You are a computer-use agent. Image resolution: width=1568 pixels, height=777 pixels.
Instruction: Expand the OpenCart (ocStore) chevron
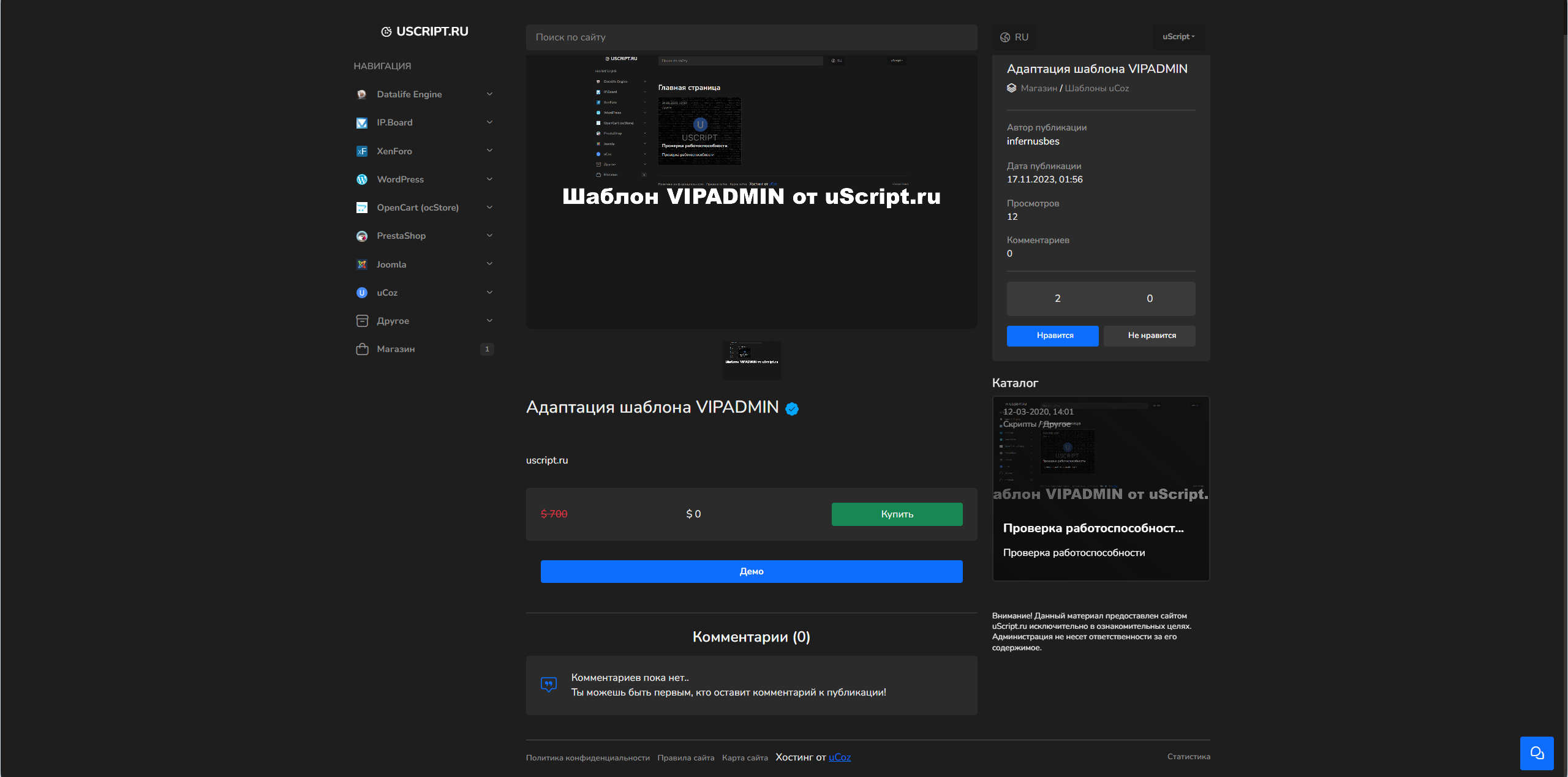489,208
